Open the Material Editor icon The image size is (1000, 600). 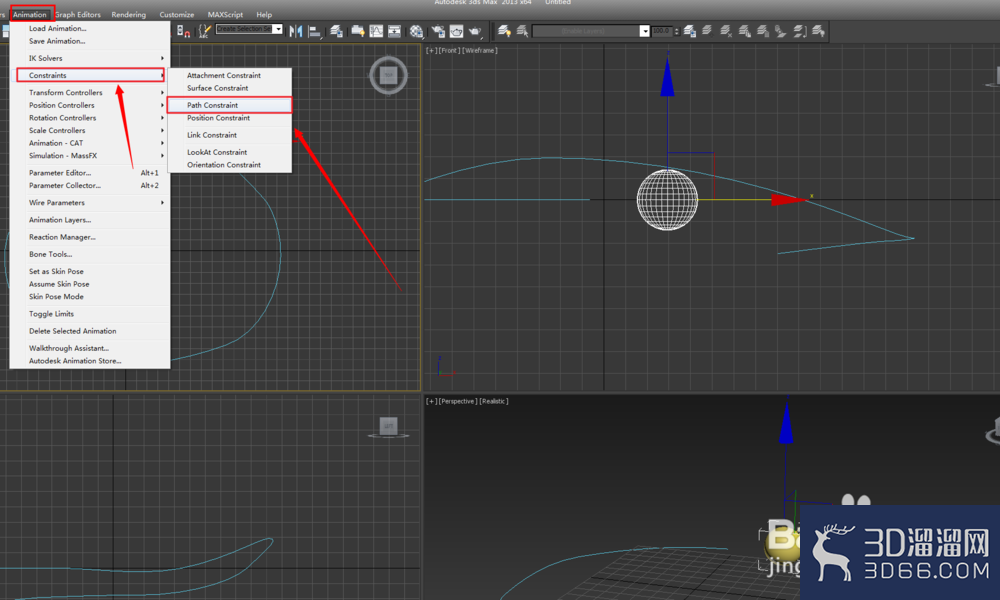click(416, 31)
